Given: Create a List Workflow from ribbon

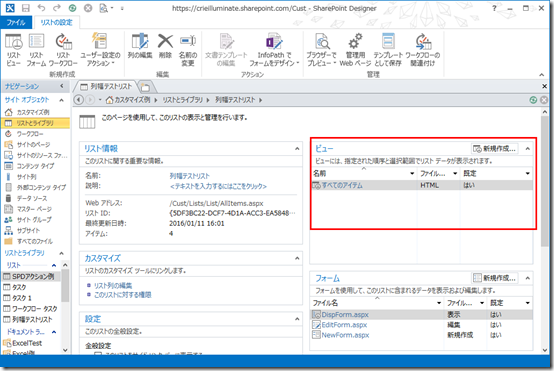Looking at the screenshot, I should coord(63,50).
